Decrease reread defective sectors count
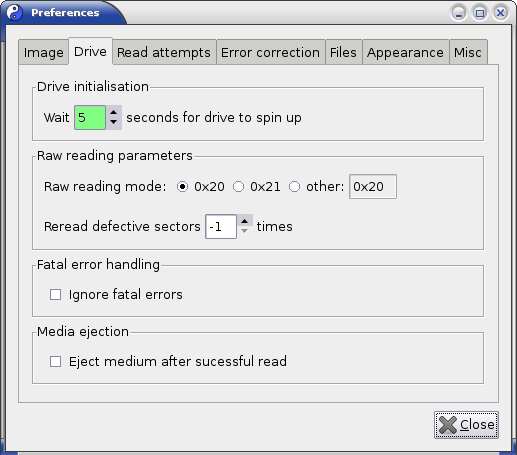The image size is (517, 455). tap(245, 231)
